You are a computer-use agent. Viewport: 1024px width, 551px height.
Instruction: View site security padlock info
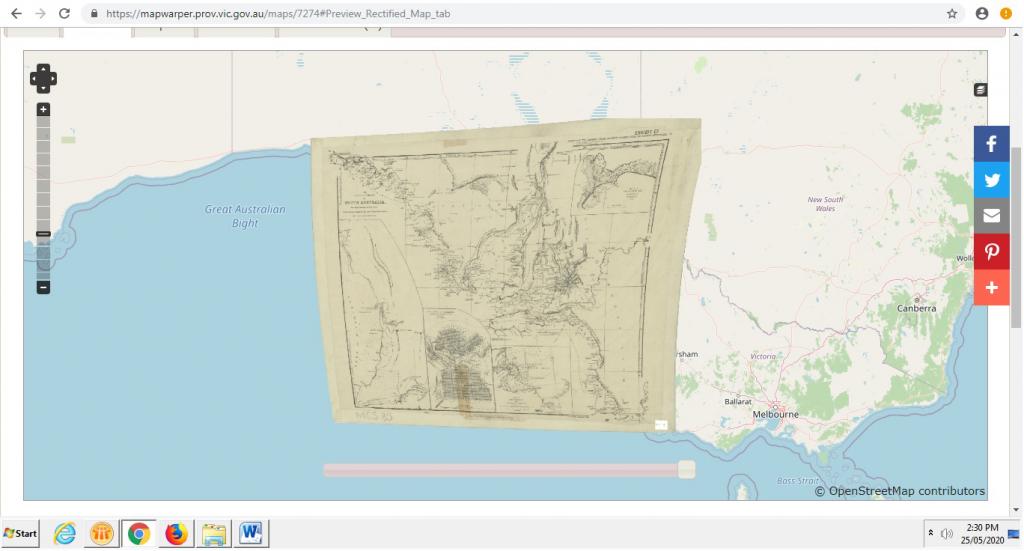tap(94, 14)
